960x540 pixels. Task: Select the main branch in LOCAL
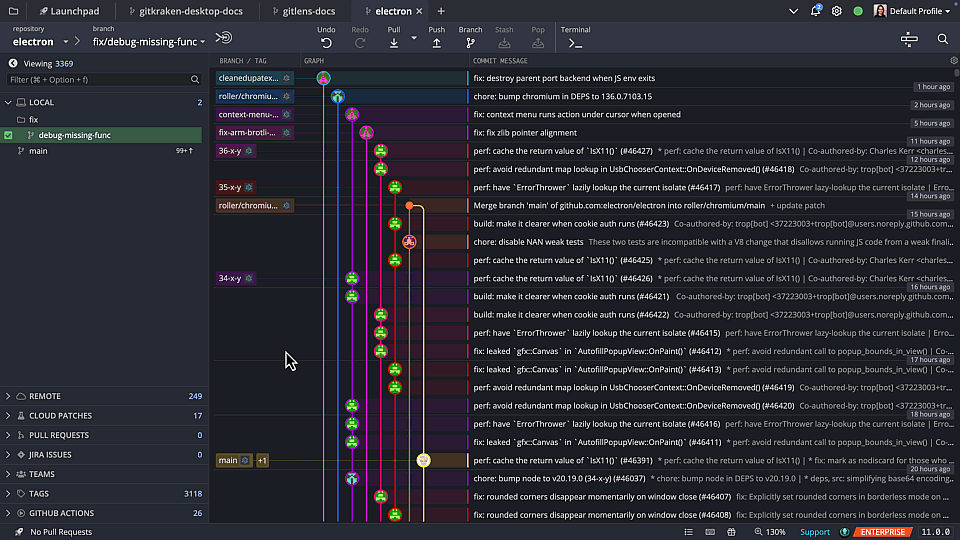coord(38,151)
